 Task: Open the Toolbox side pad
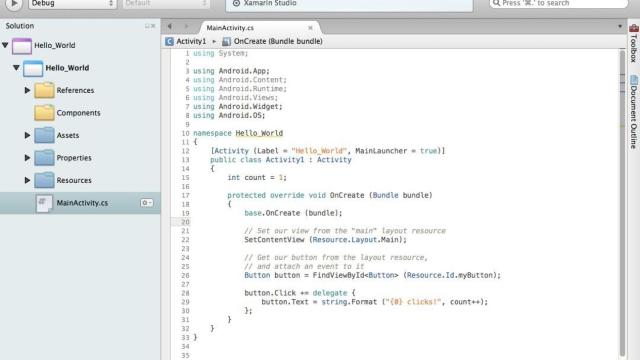pyautogui.click(x=634, y=43)
